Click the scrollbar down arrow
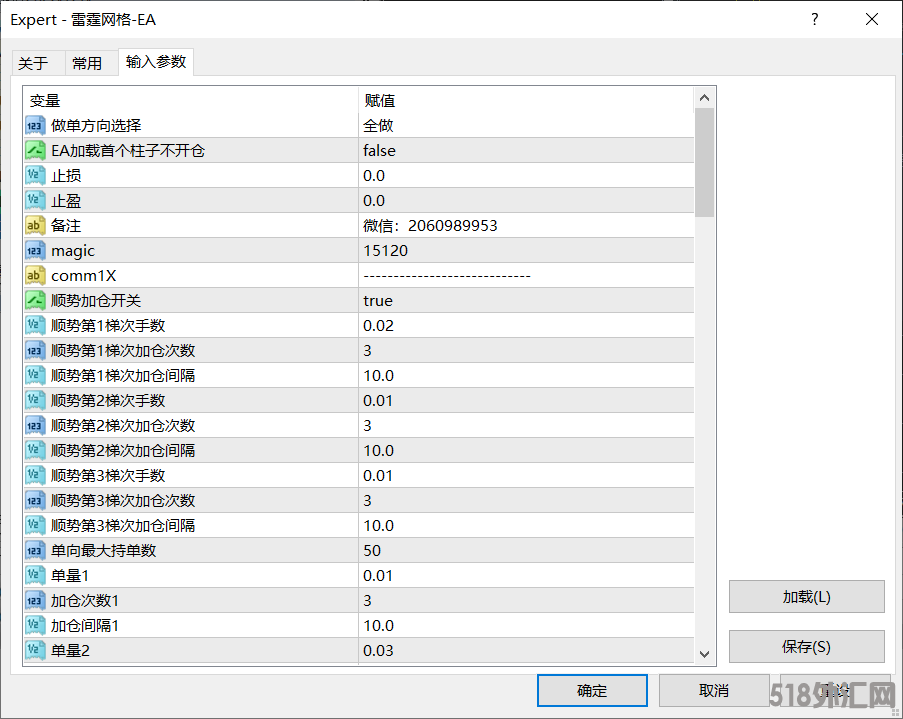903x719 pixels. (704, 653)
